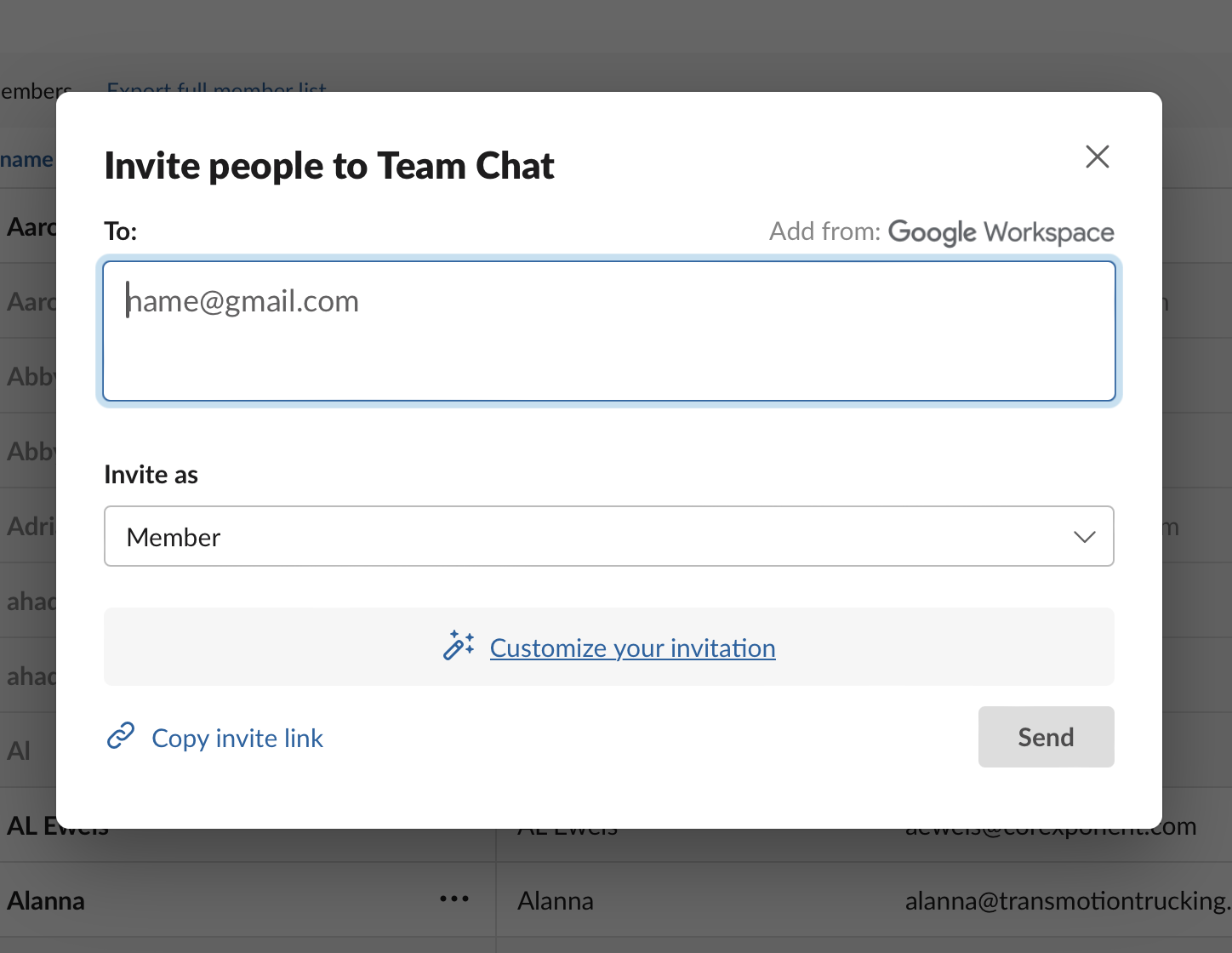Select the bold Alanna member name
This screenshot has width=1232, height=953.
click(x=46, y=901)
